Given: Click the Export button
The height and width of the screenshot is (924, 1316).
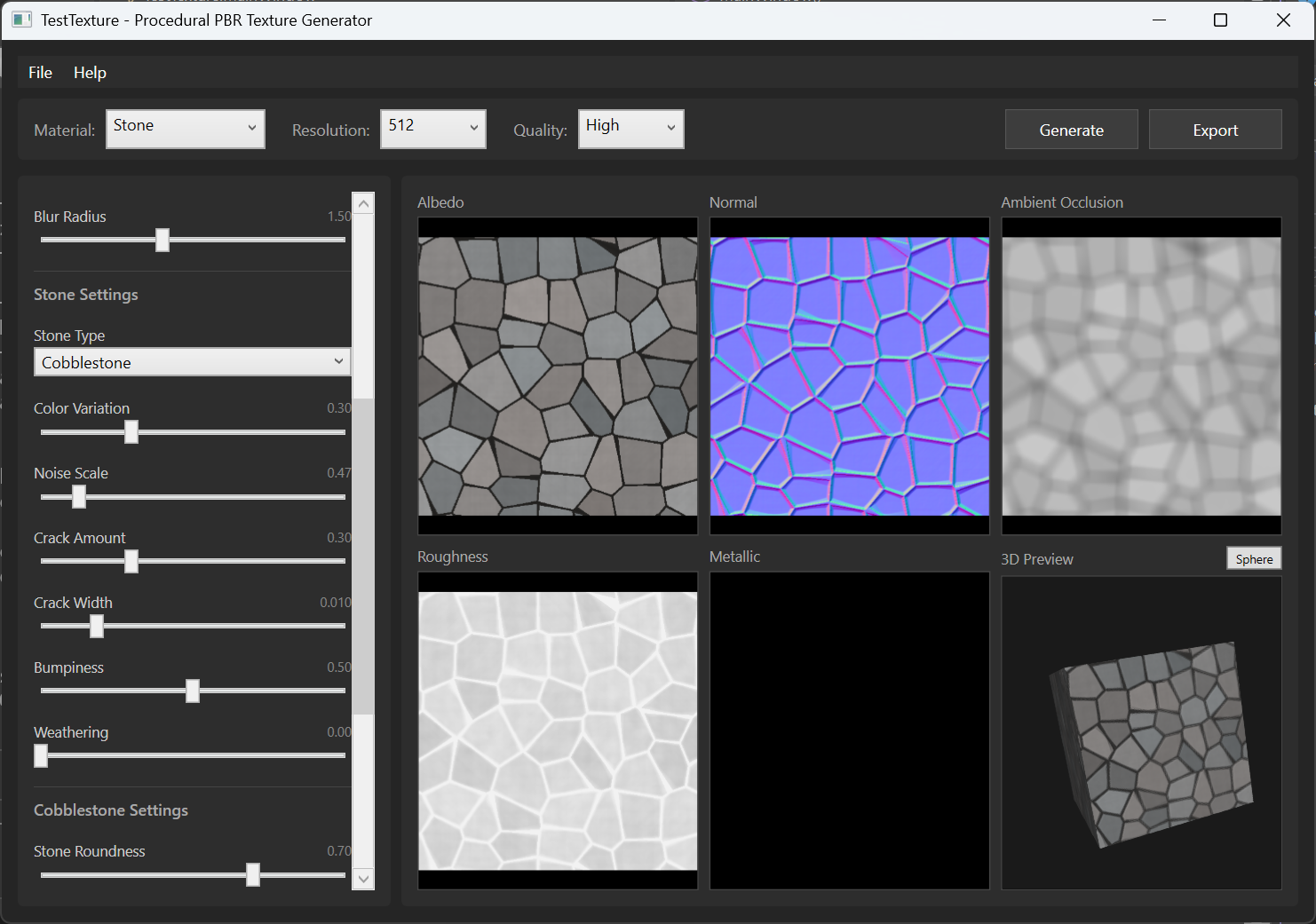Looking at the screenshot, I should pyautogui.click(x=1215, y=130).
